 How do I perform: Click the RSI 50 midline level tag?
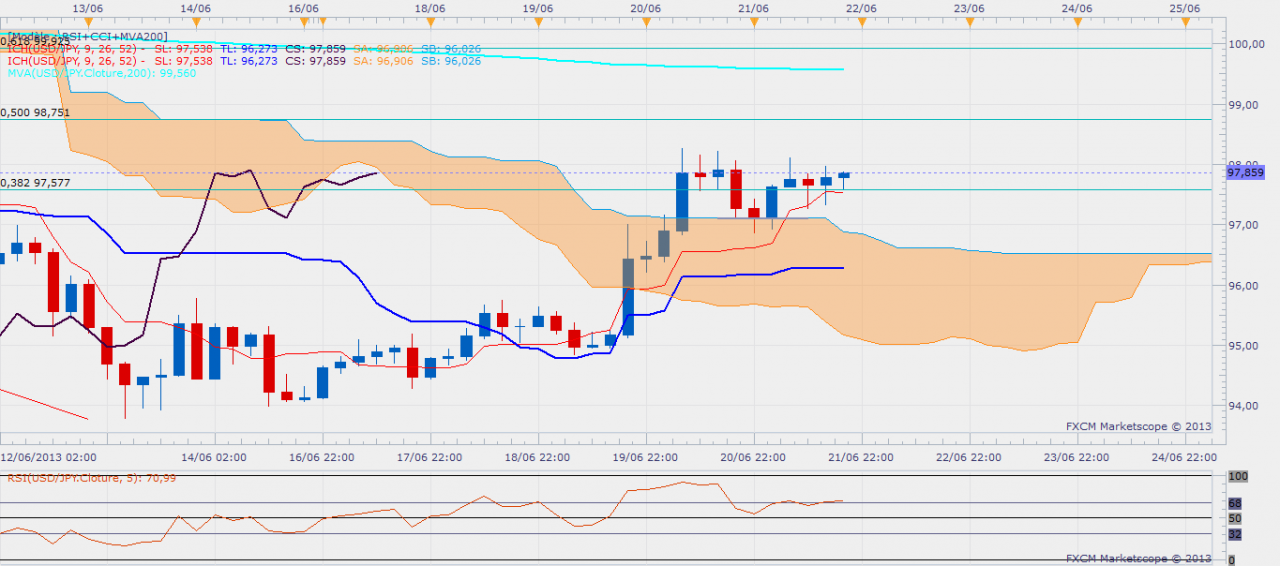point(1234,519)
